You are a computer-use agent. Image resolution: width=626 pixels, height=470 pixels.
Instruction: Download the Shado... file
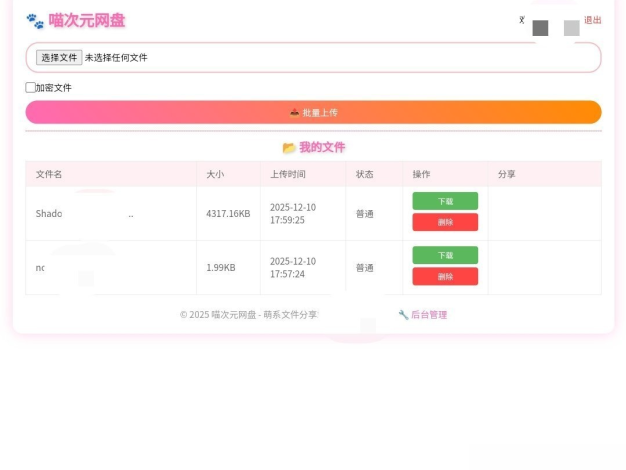click(445, 201)
